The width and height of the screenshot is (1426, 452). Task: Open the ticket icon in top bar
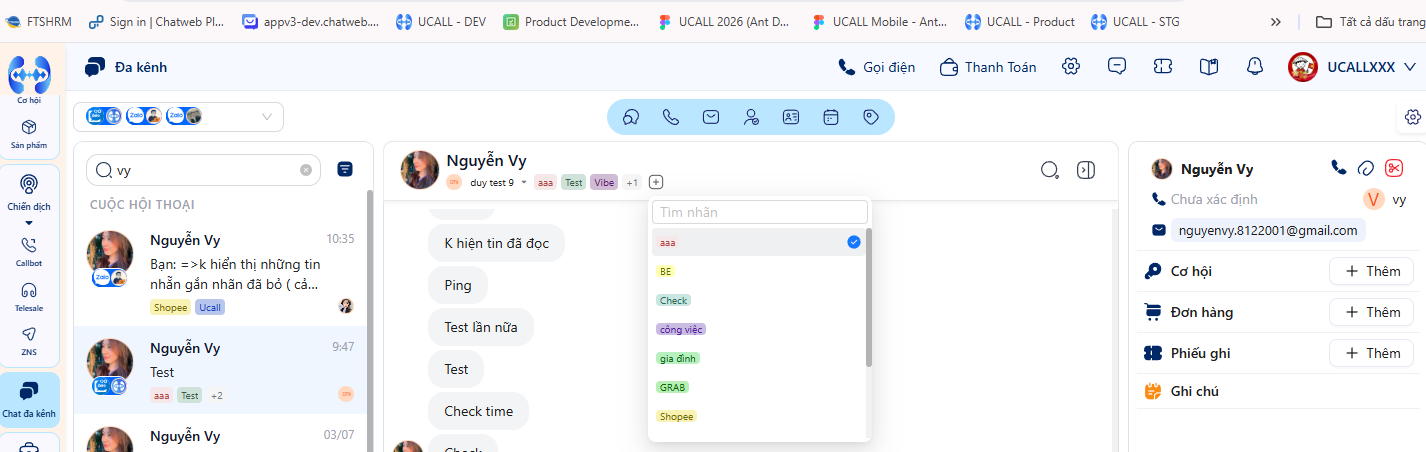click(x=1163, y=67)
